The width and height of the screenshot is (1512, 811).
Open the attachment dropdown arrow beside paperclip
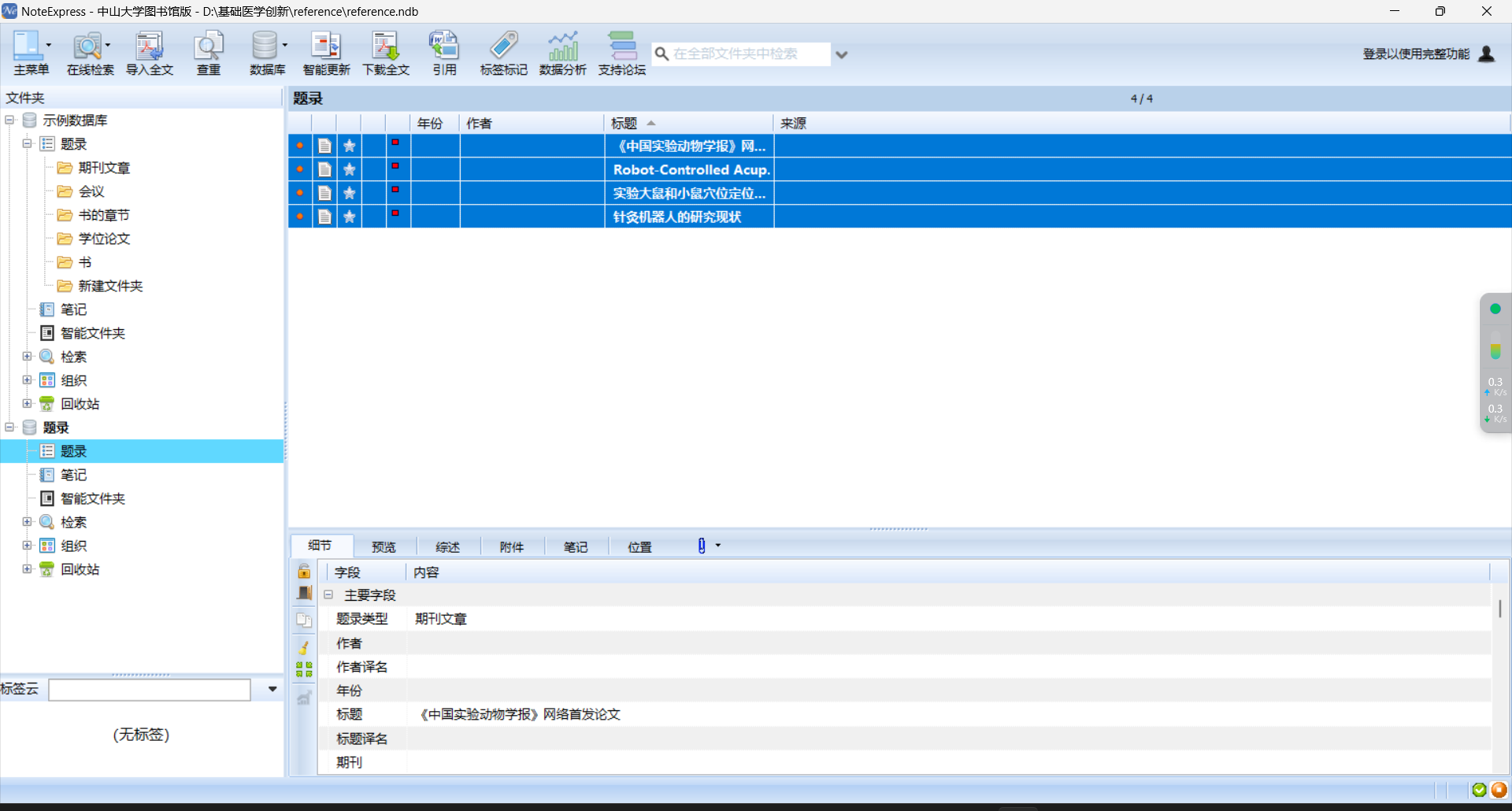coord(717,545)
